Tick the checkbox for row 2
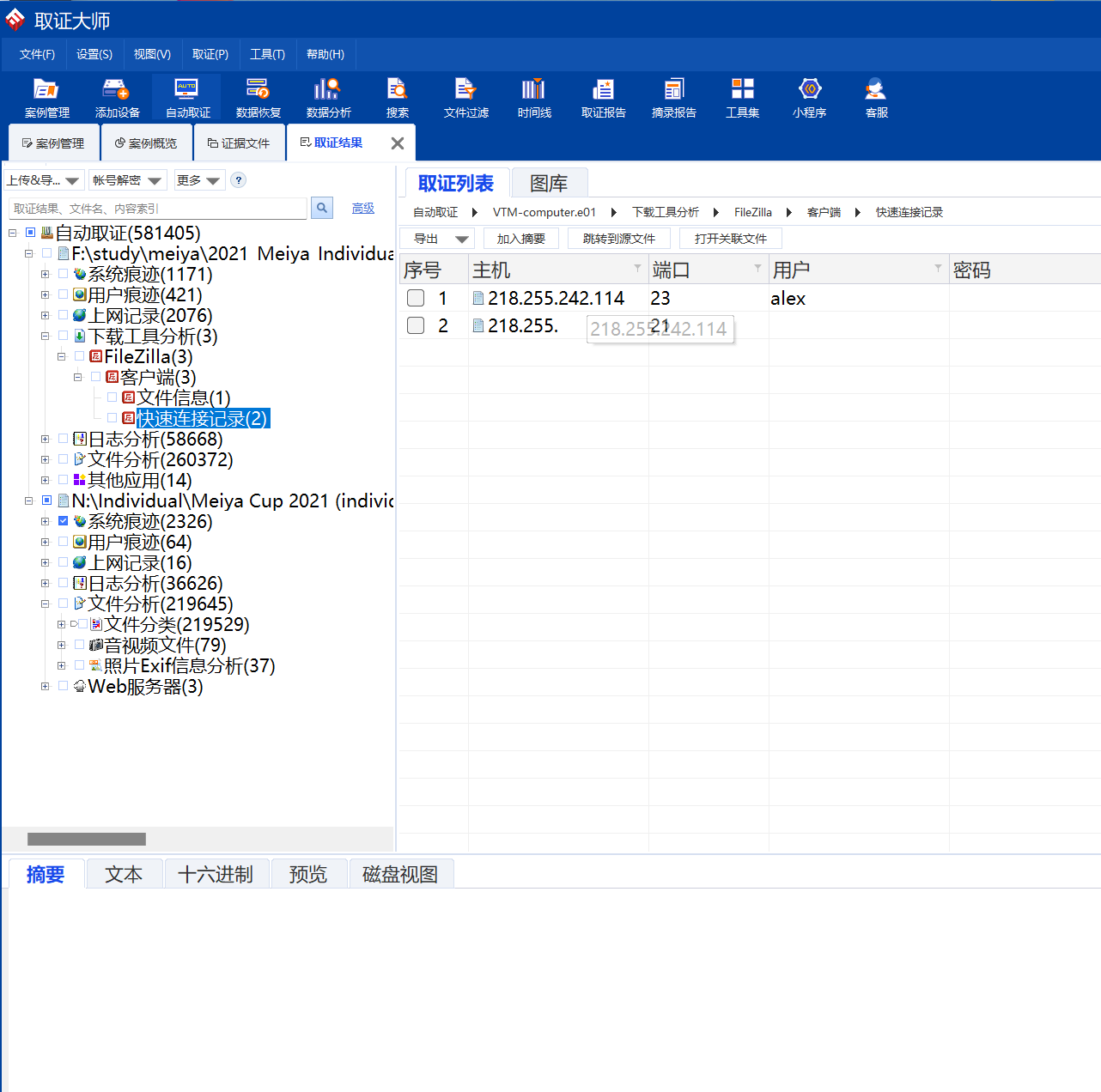The height and width of the screenshot is (1092, 1101). pos(416,325)
